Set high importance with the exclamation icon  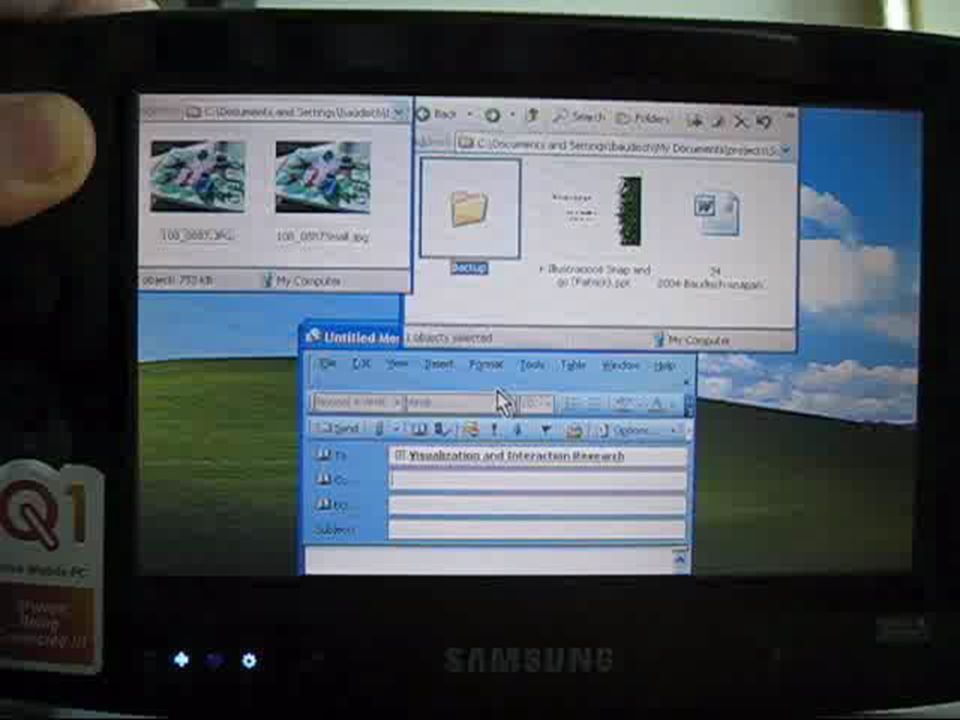495,430
